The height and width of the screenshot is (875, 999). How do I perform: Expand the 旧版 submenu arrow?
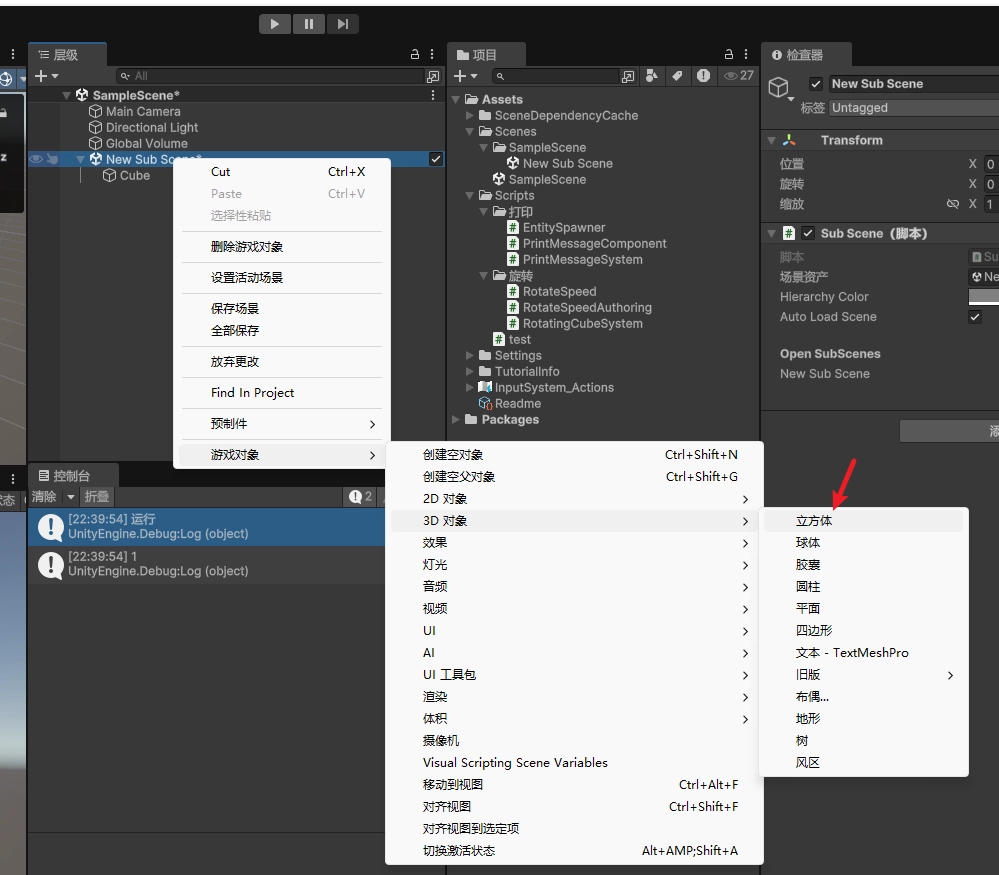(x=950, y=675)
